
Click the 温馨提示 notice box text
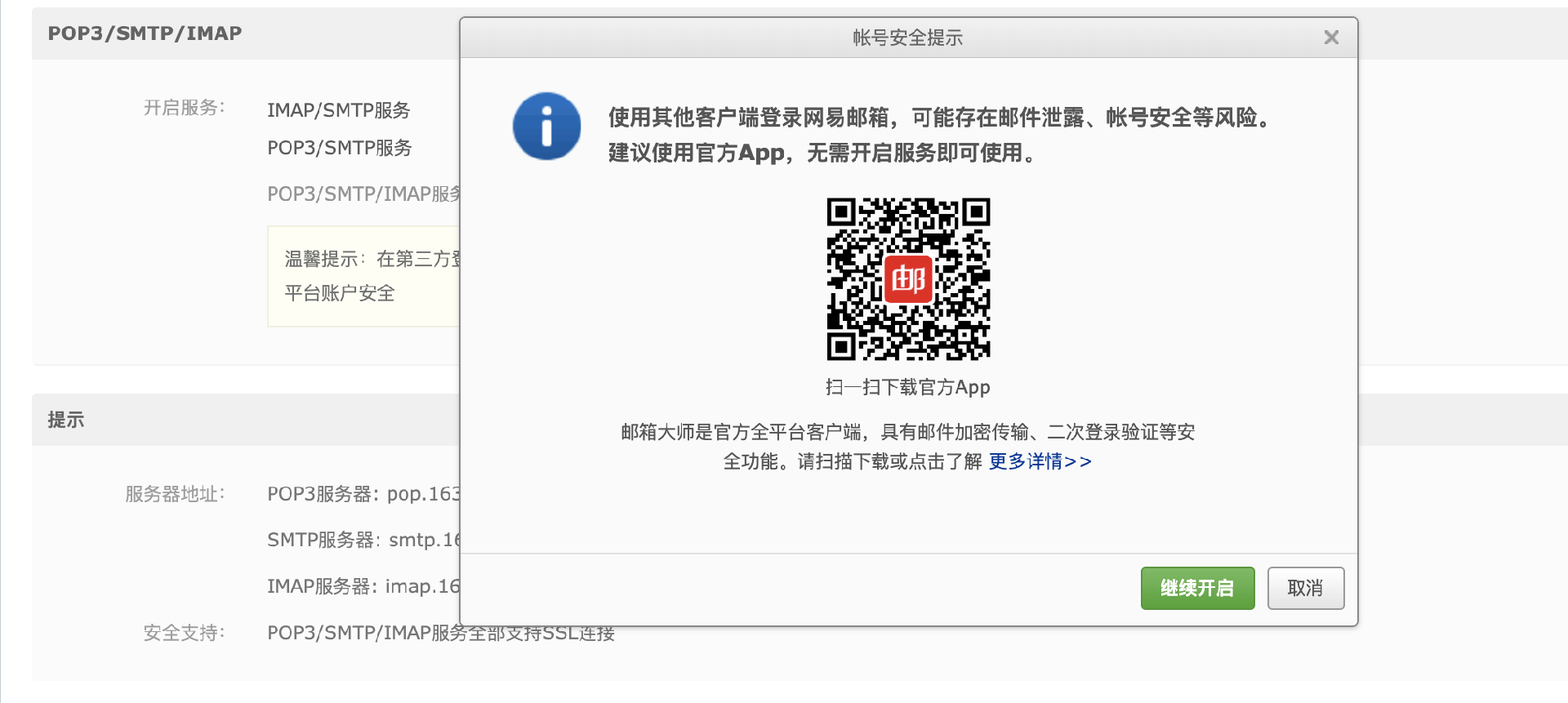coord(372,276)
